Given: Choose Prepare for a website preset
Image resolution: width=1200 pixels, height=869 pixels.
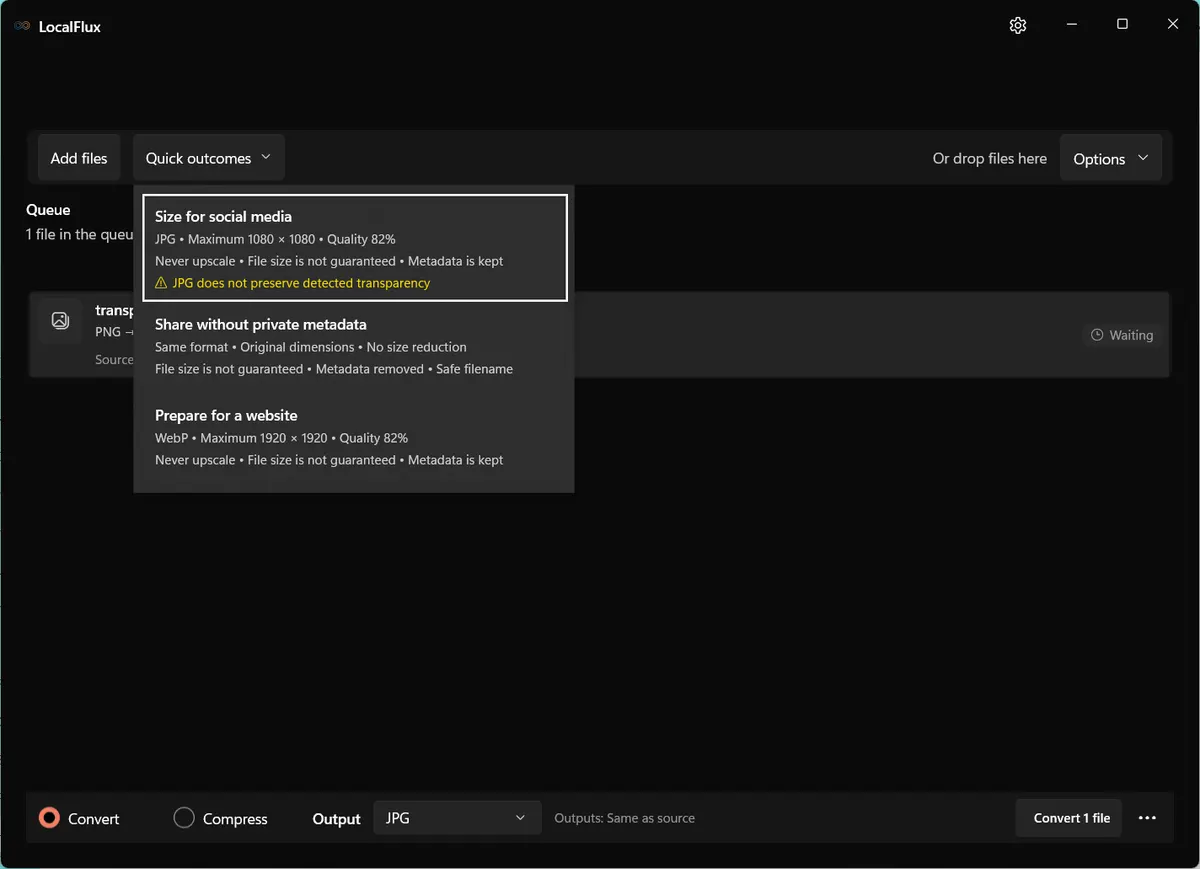Looking at the screenshot, I should (355, 437).
